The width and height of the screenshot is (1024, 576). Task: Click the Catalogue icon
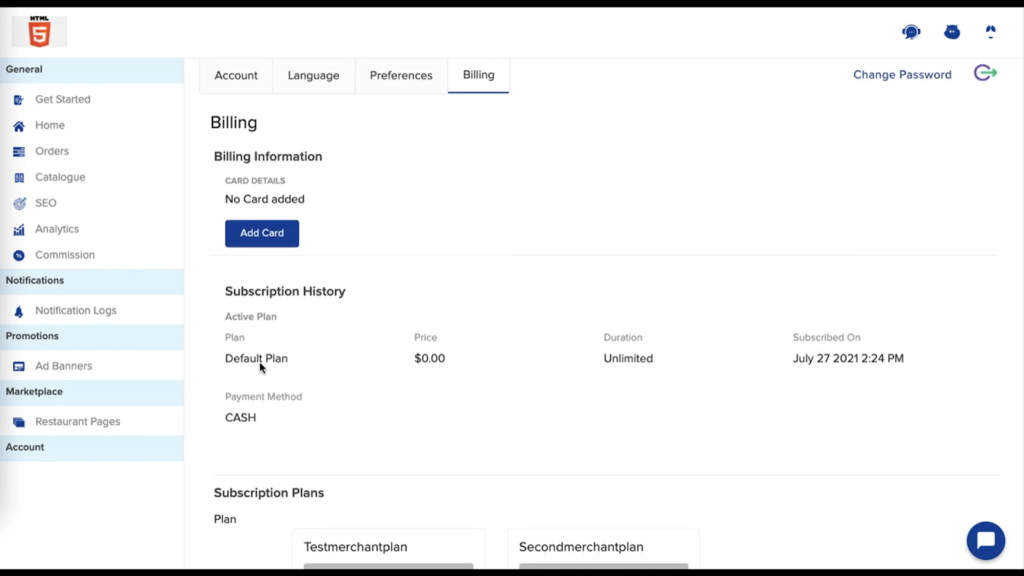(18, 177)
